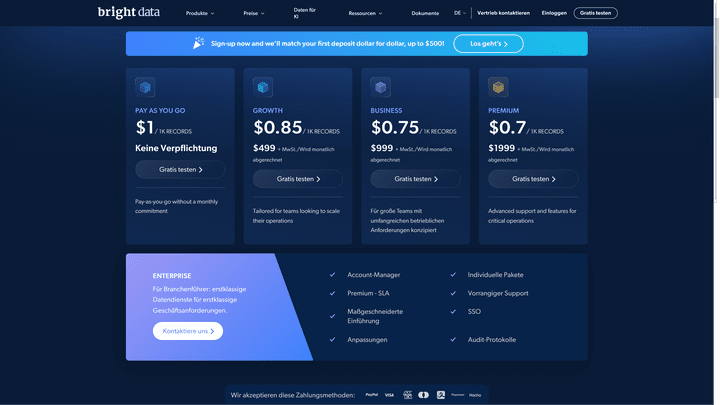Click Gratis testen in the top navigation
Viewport: 720px width, 405px height.
pyautogui.click(x=595, y=13)
